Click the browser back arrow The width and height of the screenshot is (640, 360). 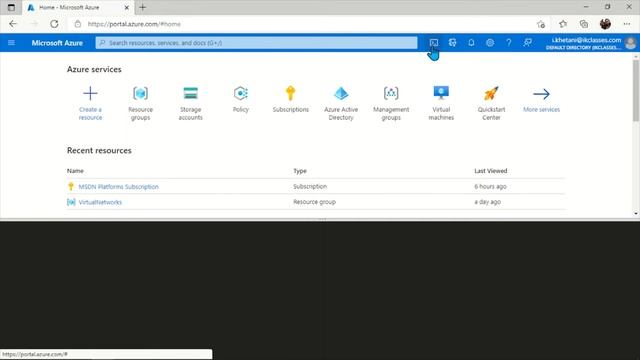tap(13, 24)
